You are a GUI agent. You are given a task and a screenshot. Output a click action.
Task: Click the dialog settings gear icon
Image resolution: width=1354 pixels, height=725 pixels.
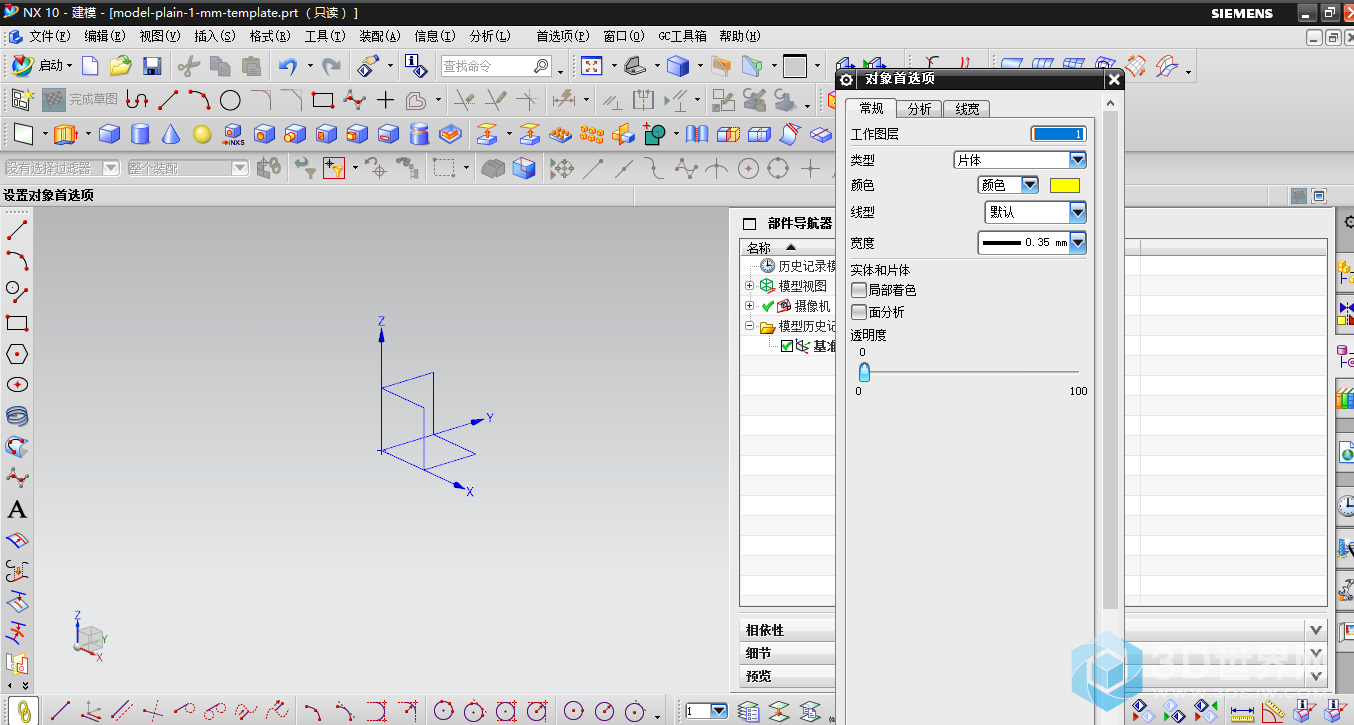point(847,80)
